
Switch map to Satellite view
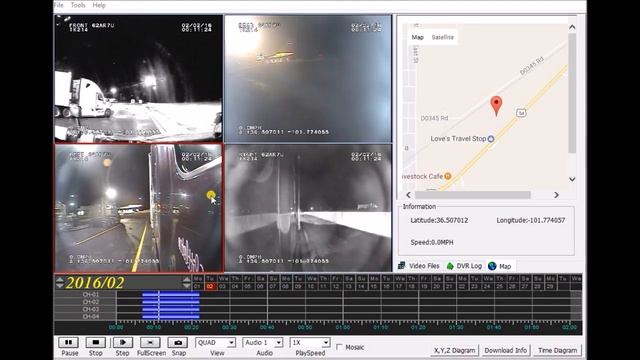[x=442, y=37]
